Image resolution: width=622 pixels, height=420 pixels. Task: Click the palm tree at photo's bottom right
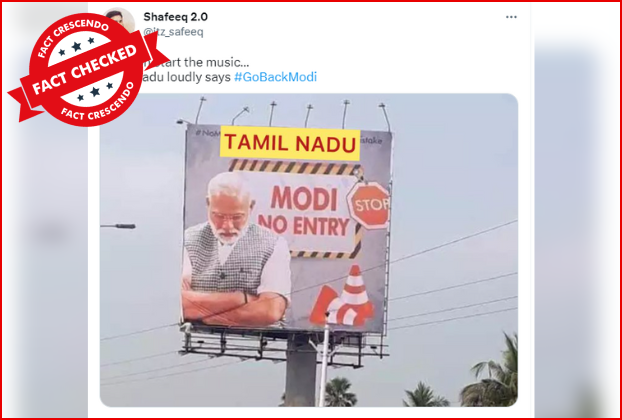point(490,374)
